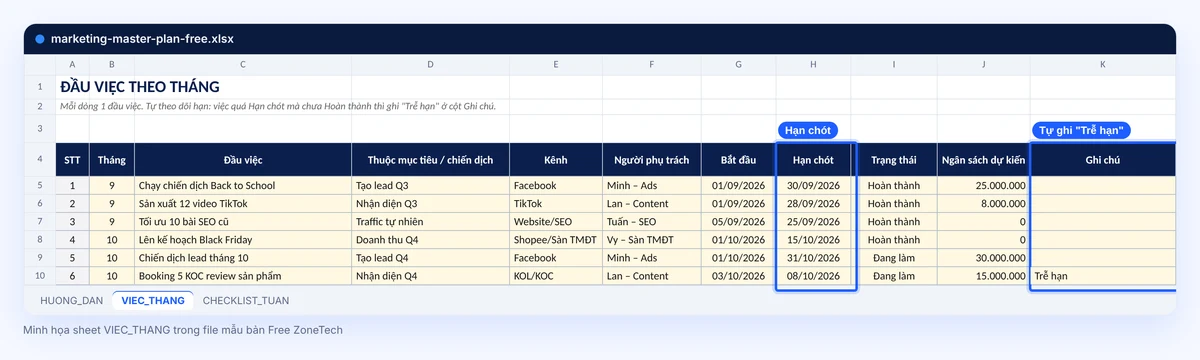
Task: Select cell 'Lên kế hoạch Black Friday'
Action: pyautogui.click(x=243, y=239)
